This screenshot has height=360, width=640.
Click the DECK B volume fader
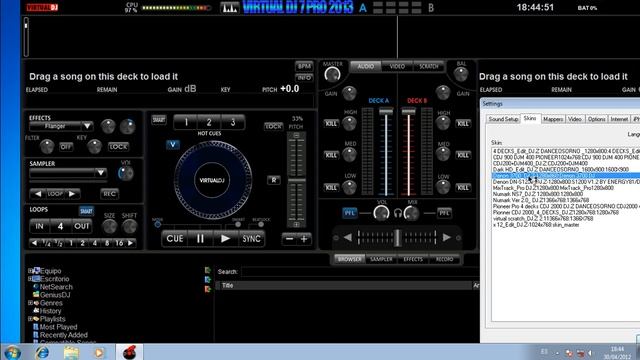point(408,111)
